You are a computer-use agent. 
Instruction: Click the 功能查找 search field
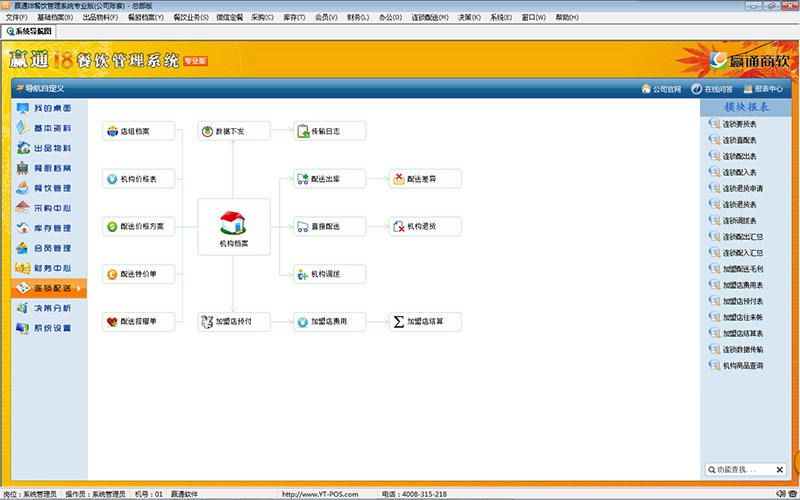click(x=742, y=469)
